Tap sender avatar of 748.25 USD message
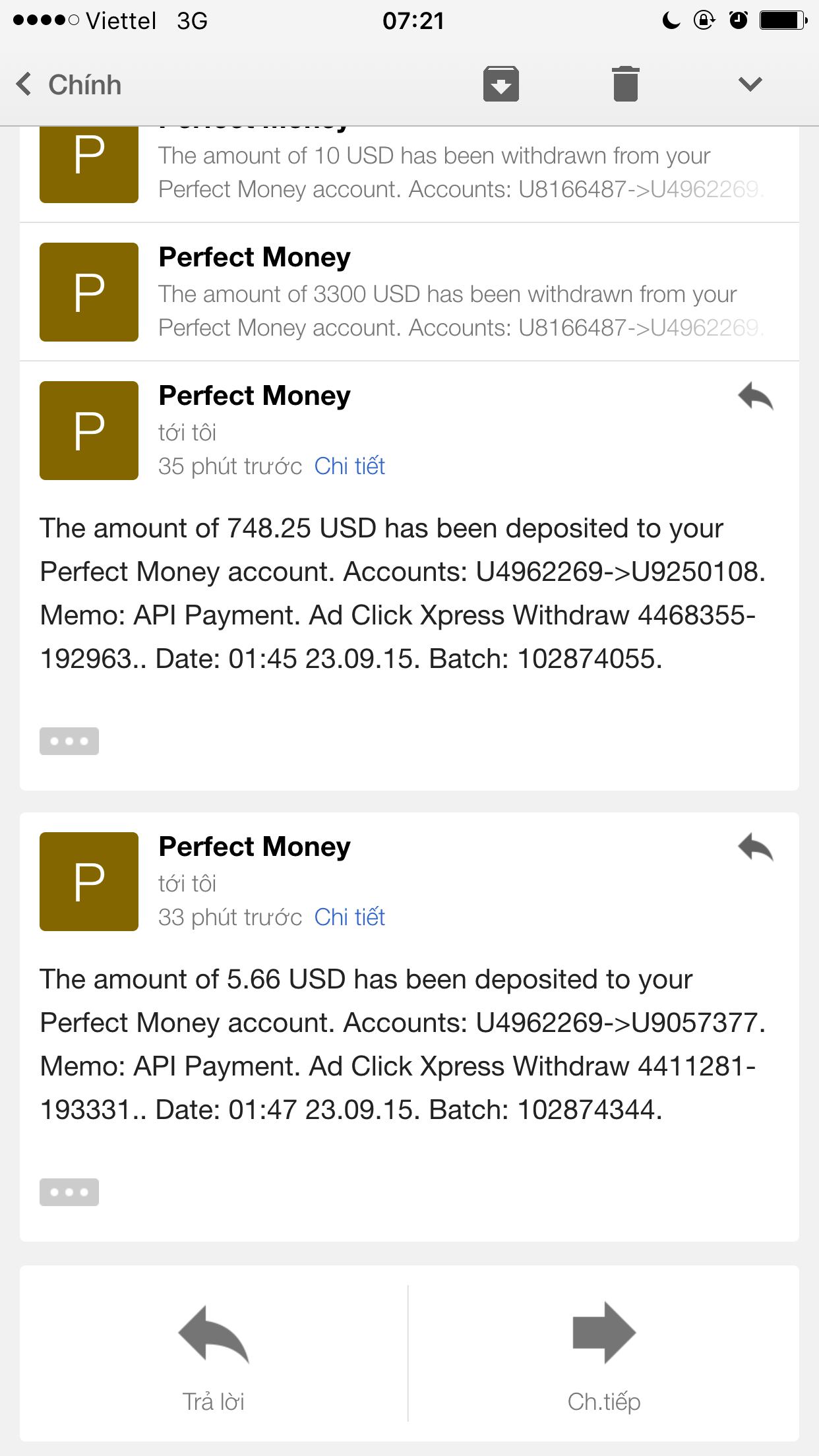Screen dimensions: 819x1456 coord(89,431)
